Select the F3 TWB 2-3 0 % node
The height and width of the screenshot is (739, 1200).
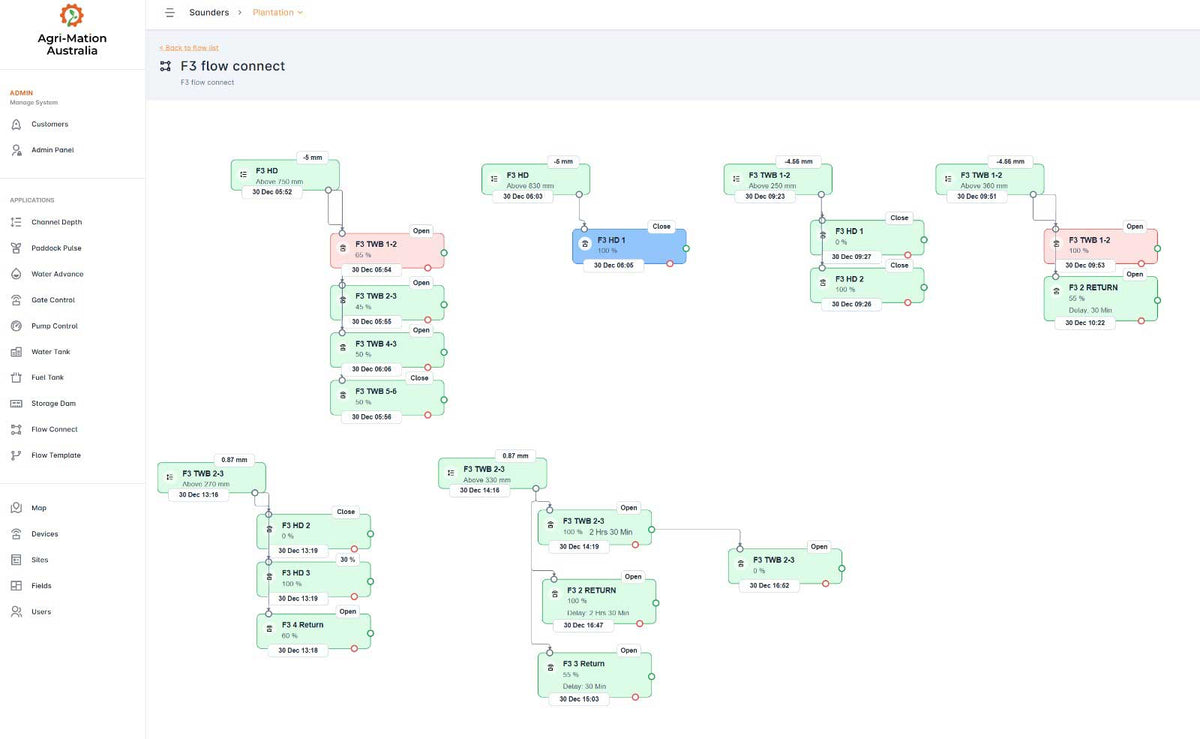(785, 566)
